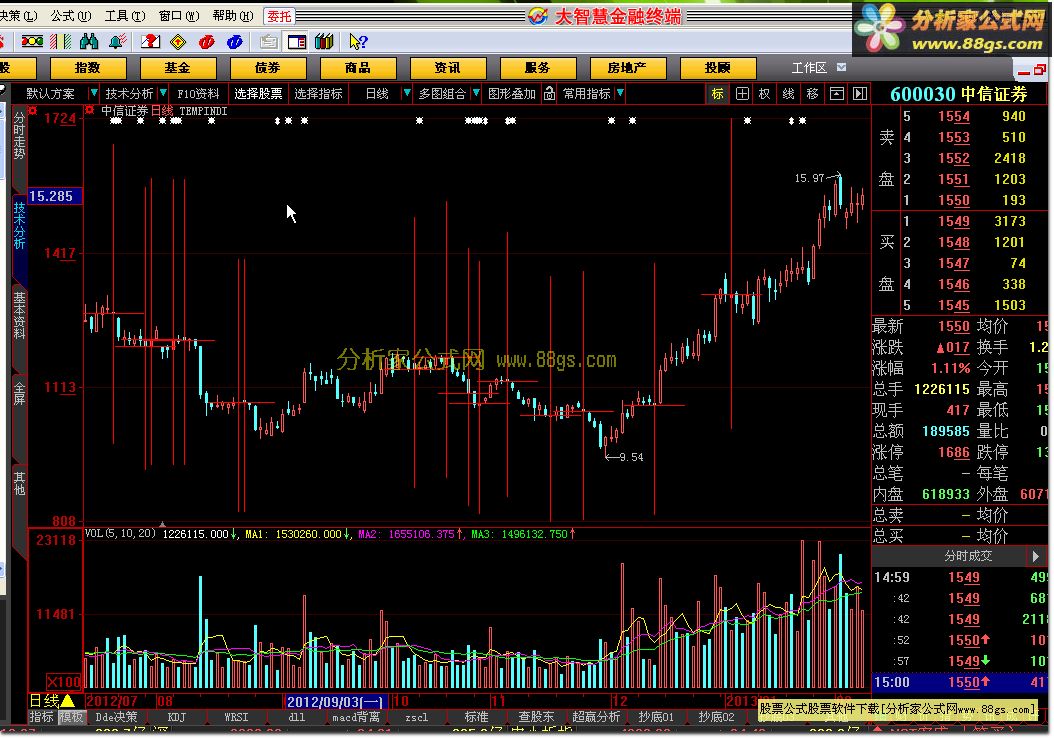Viewport: 1054px width, 738px height.
Task: Click the striped bars toolbar icon
Action: (60, 42)
